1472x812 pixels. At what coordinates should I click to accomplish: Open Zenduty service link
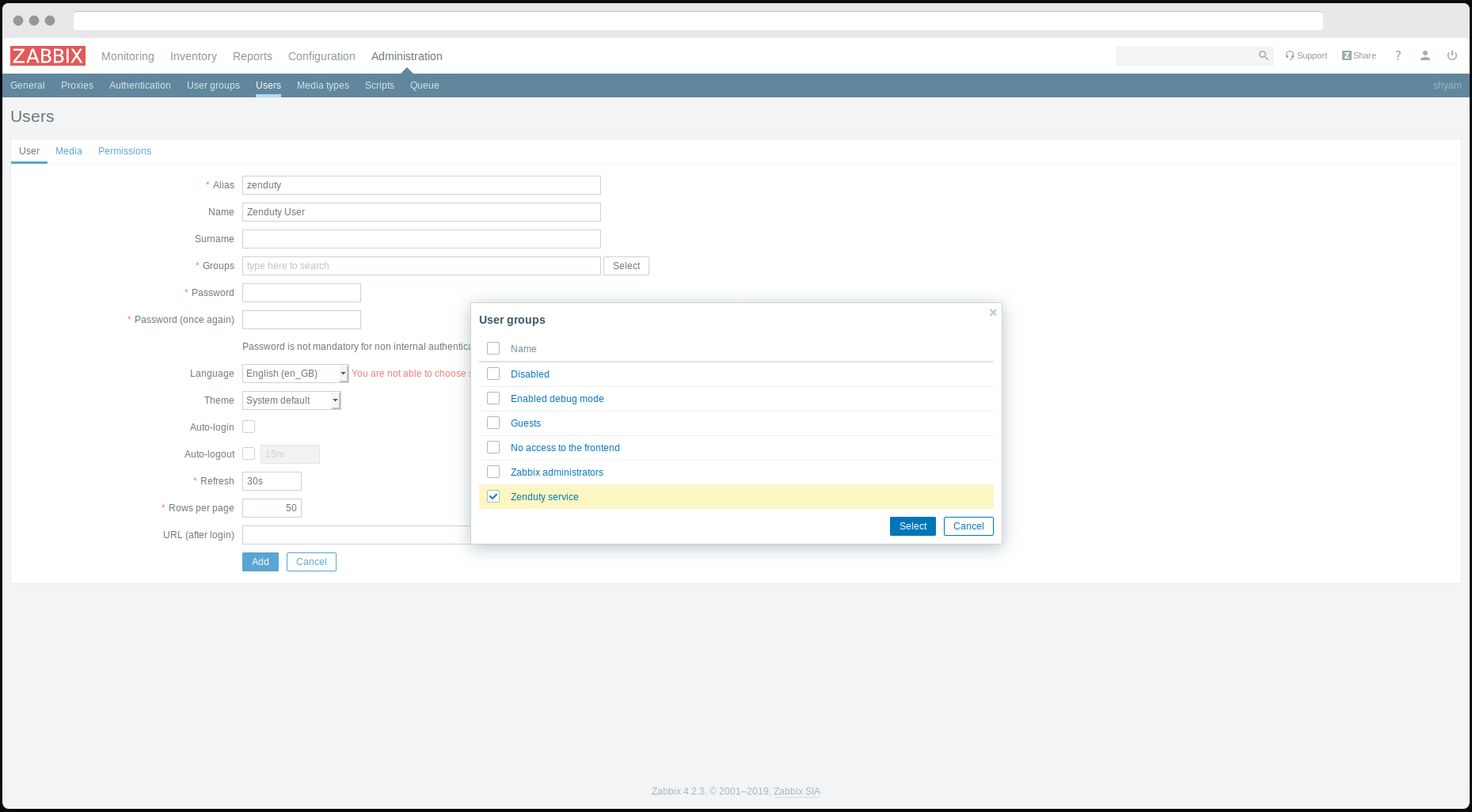click(x=545, y=497)
